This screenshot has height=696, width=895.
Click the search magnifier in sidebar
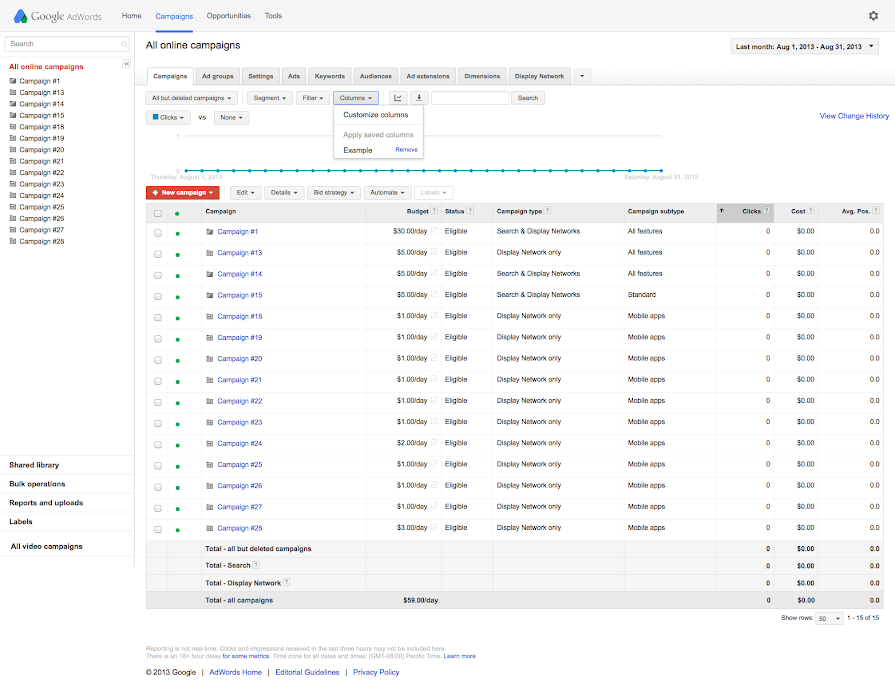click(x=124, y=44)
